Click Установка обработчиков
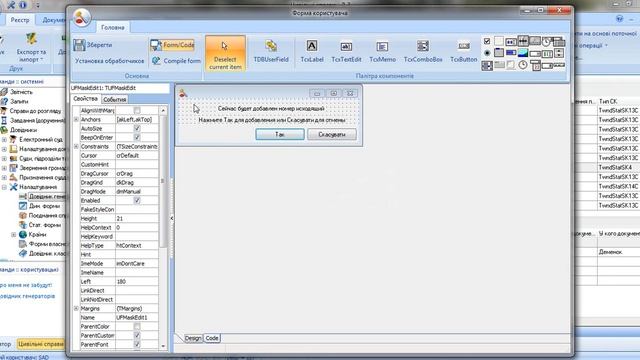 [x=109, y=61]
